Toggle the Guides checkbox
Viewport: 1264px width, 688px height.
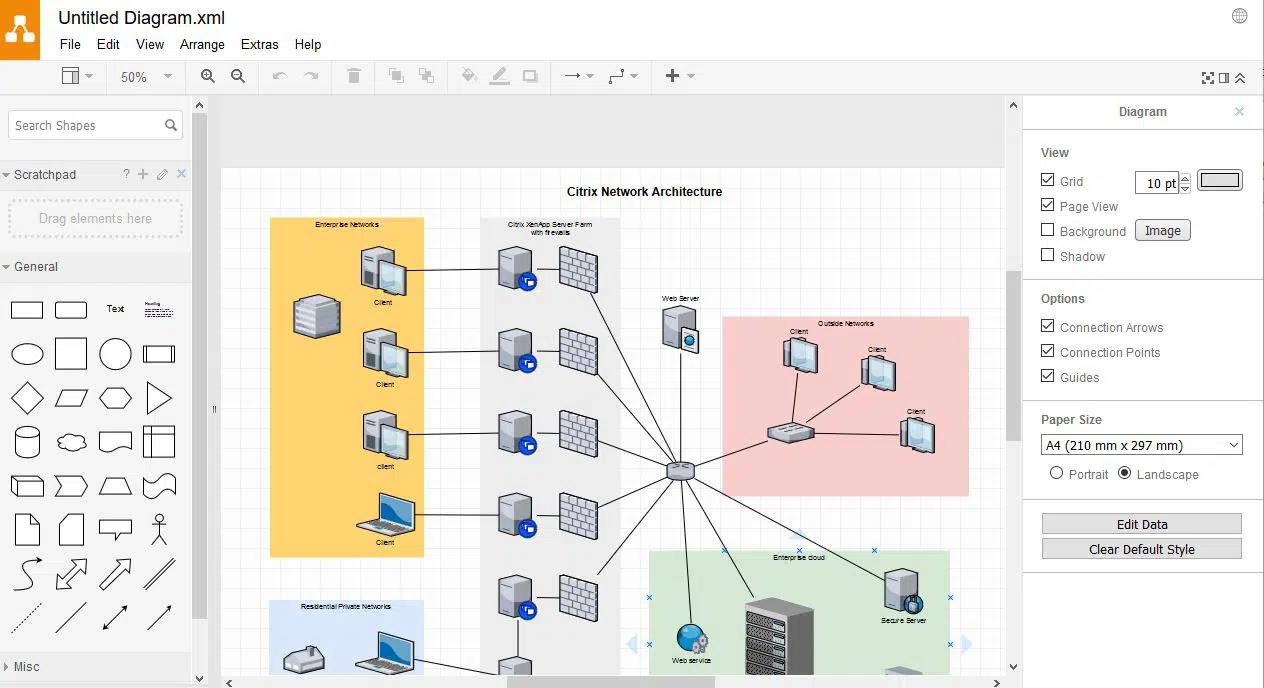1048,376
